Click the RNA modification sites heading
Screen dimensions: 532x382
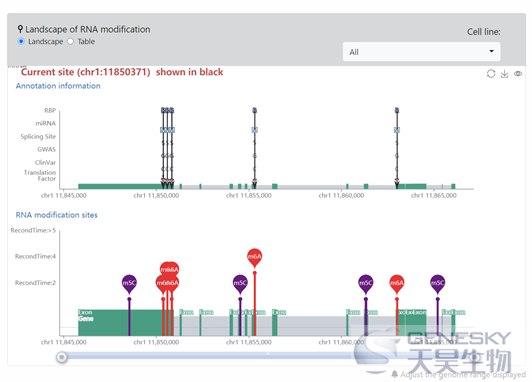click(x=57, y=215)
